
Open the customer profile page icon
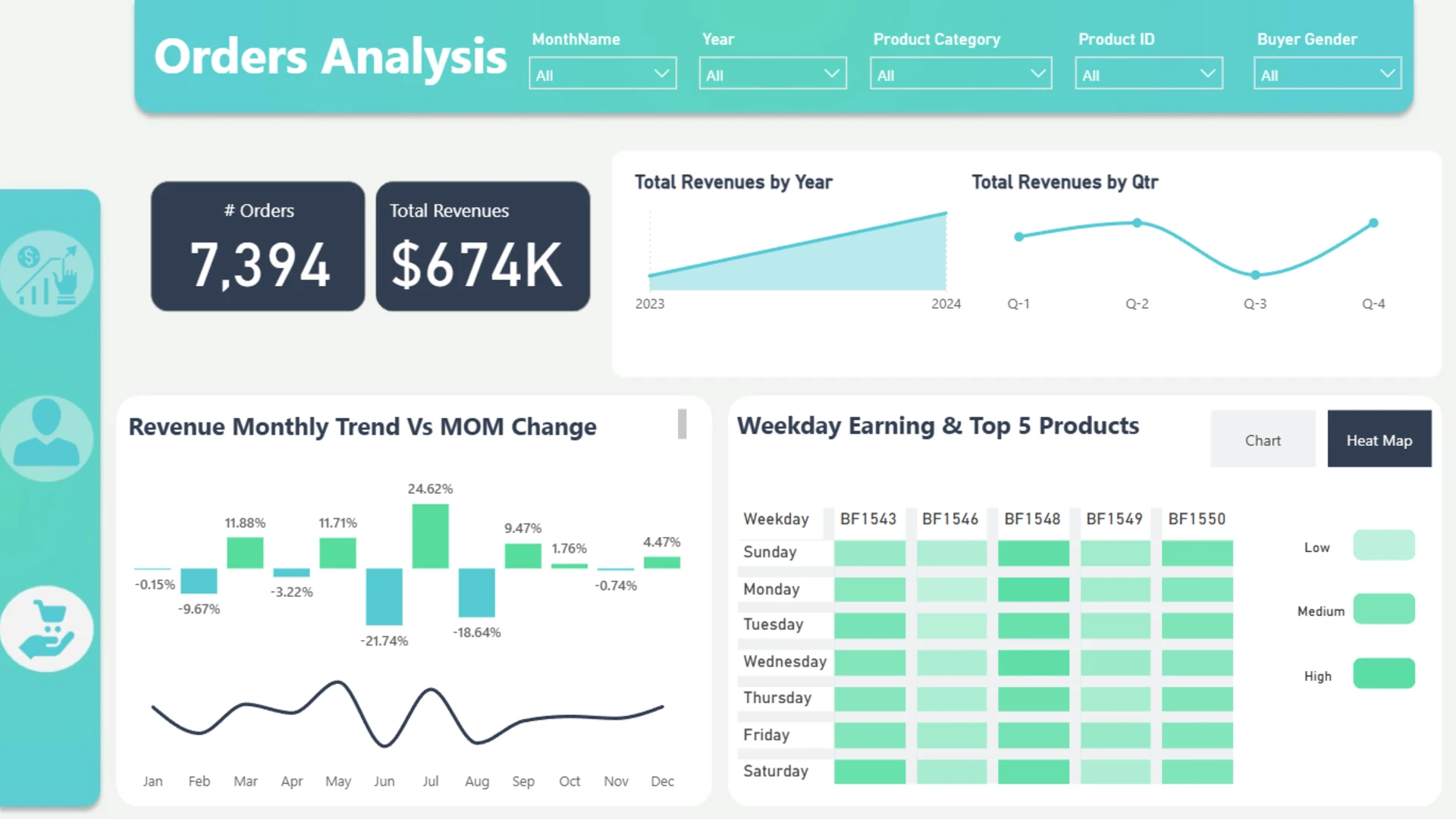tap(47, 438)
